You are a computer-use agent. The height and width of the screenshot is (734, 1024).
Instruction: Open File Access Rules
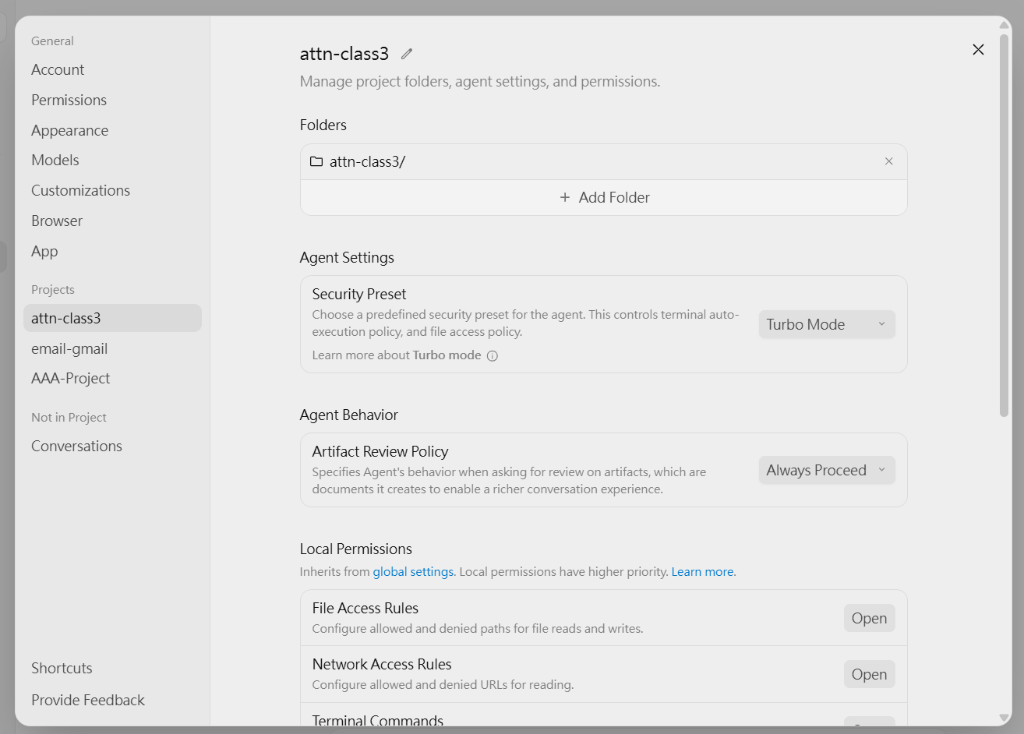point(869,618)
